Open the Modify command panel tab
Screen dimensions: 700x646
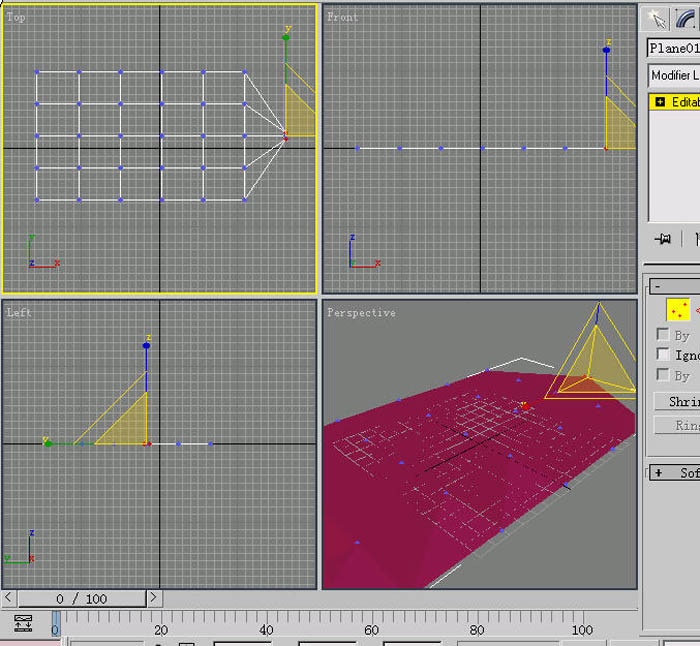[x=687, y=19]
